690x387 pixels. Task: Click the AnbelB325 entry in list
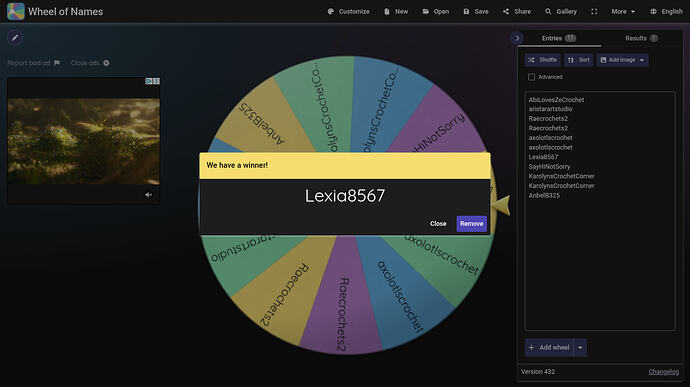tap(544, 195)
